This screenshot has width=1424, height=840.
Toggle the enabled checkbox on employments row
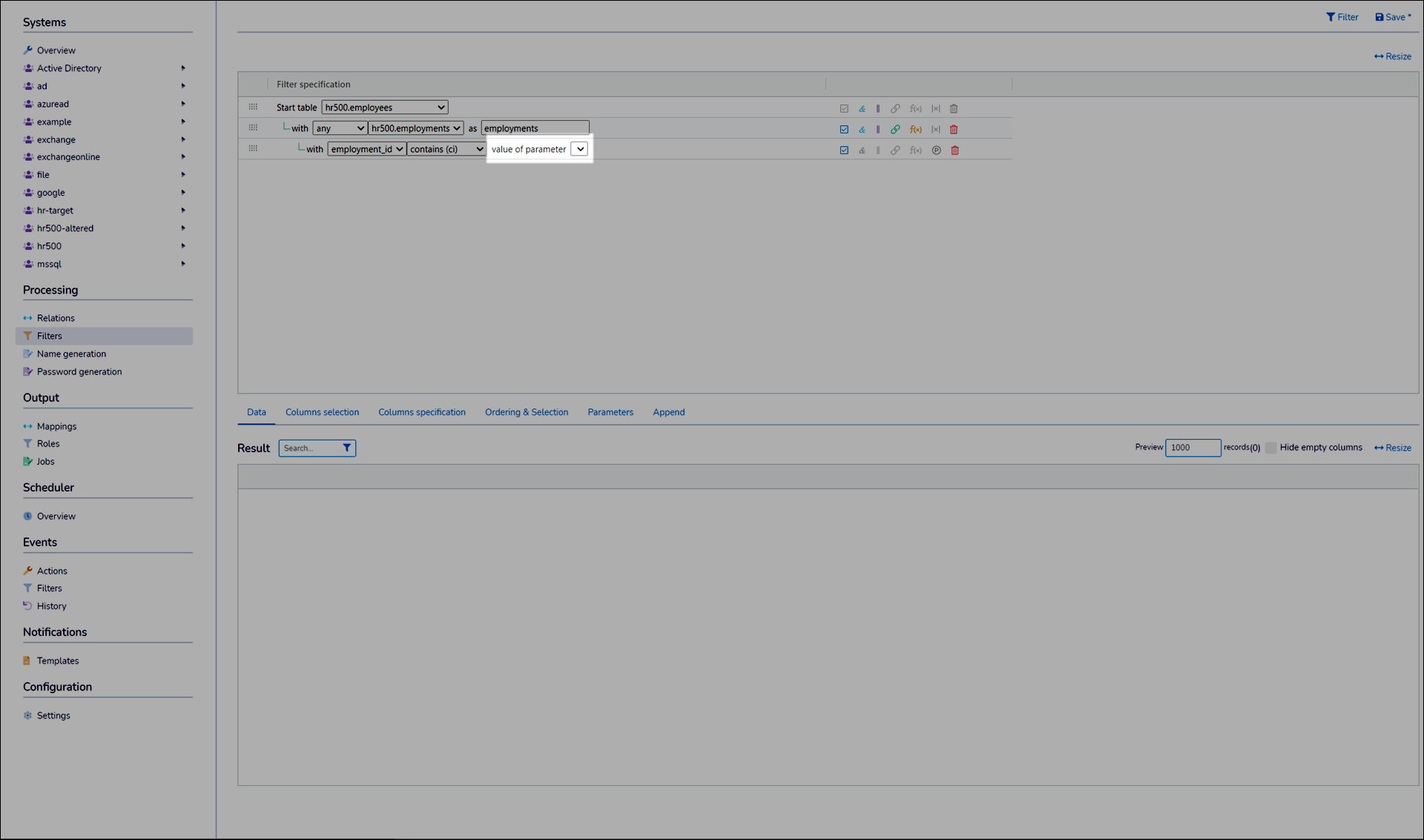844,130
